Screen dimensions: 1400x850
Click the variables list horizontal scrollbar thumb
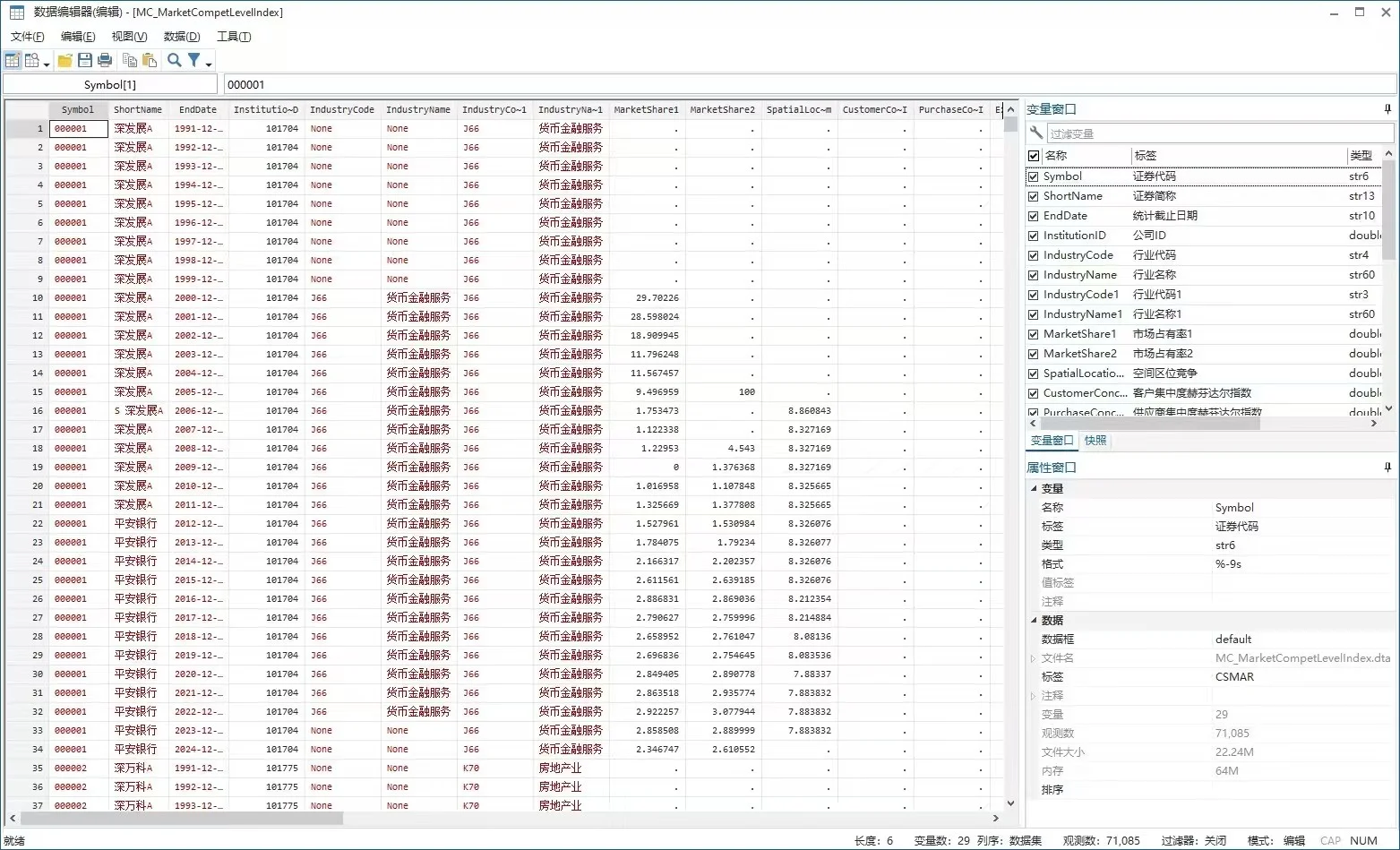pyautogui.click(x=1149, y=423)
